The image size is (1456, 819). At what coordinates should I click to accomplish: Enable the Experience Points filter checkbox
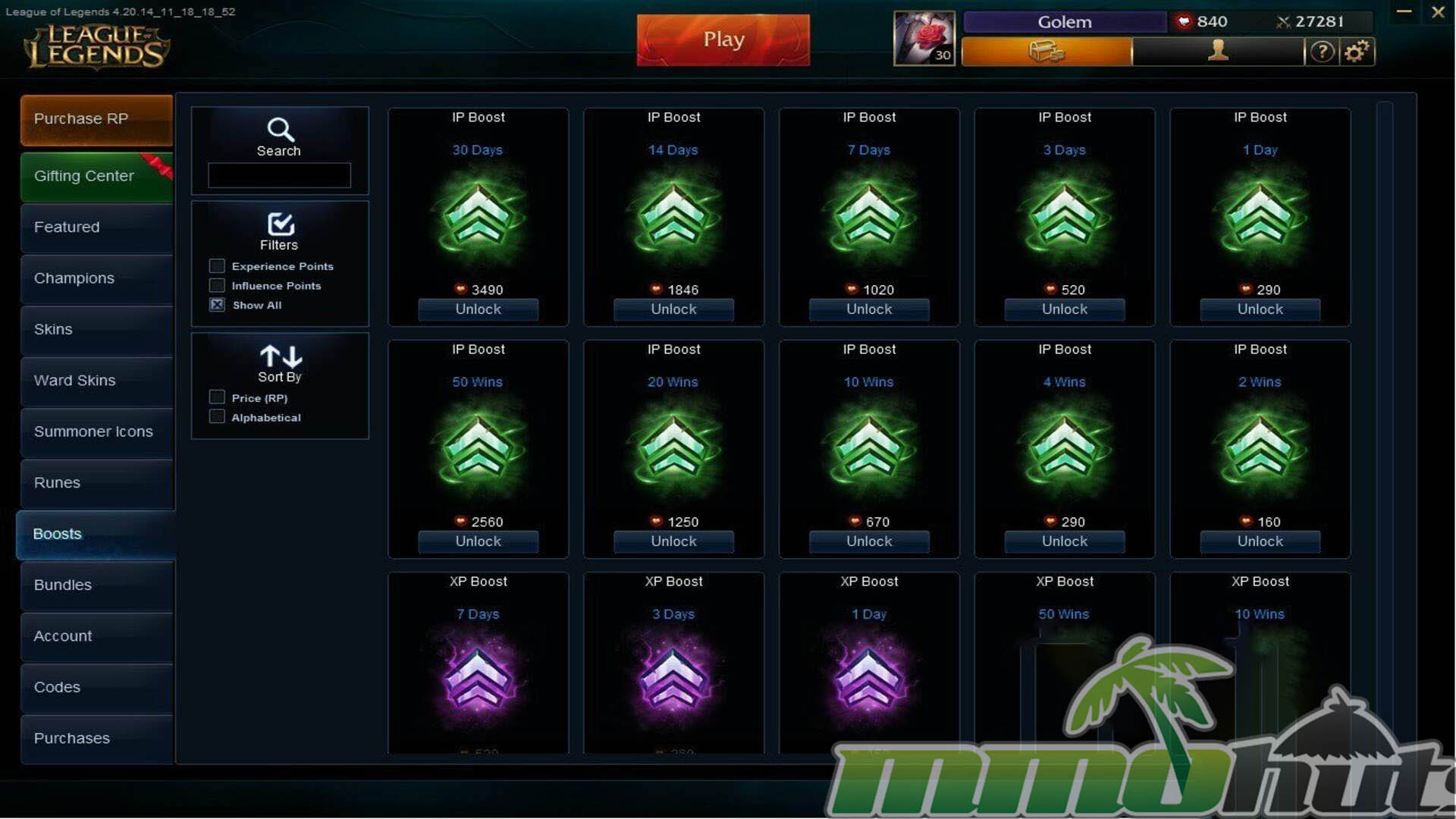tap(217, 266)
